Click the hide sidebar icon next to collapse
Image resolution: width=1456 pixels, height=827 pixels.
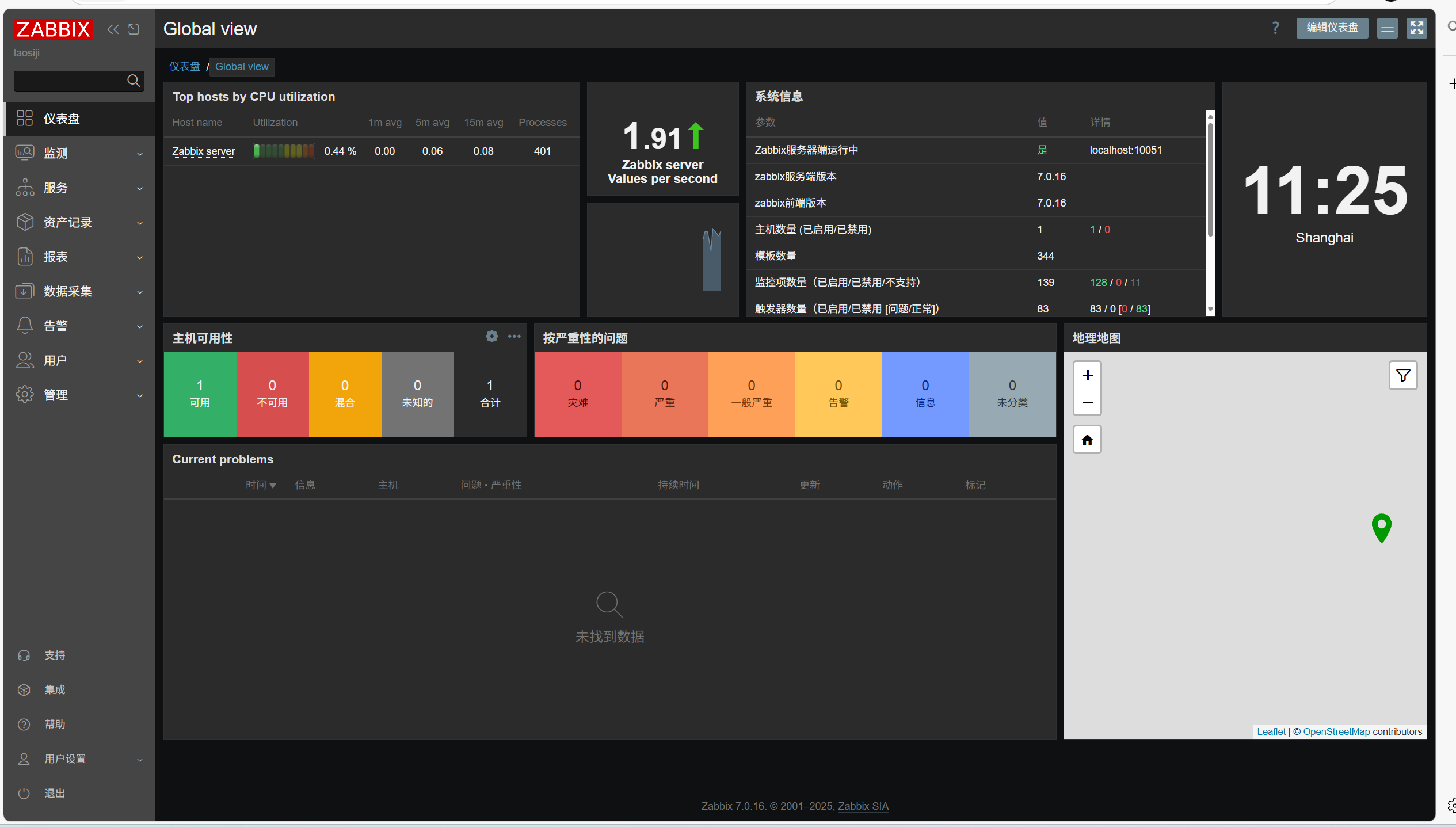(x=134, y=29)
